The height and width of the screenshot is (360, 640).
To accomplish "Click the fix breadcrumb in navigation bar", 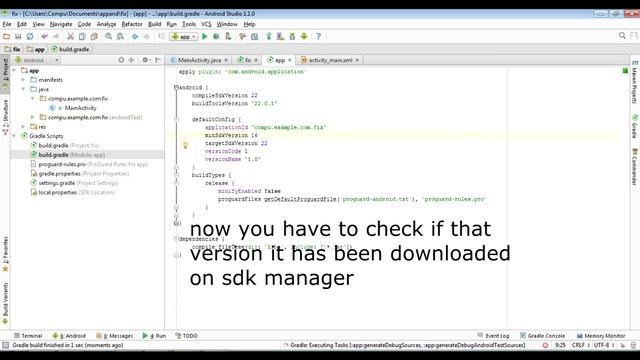I will (x=13, y=49).
